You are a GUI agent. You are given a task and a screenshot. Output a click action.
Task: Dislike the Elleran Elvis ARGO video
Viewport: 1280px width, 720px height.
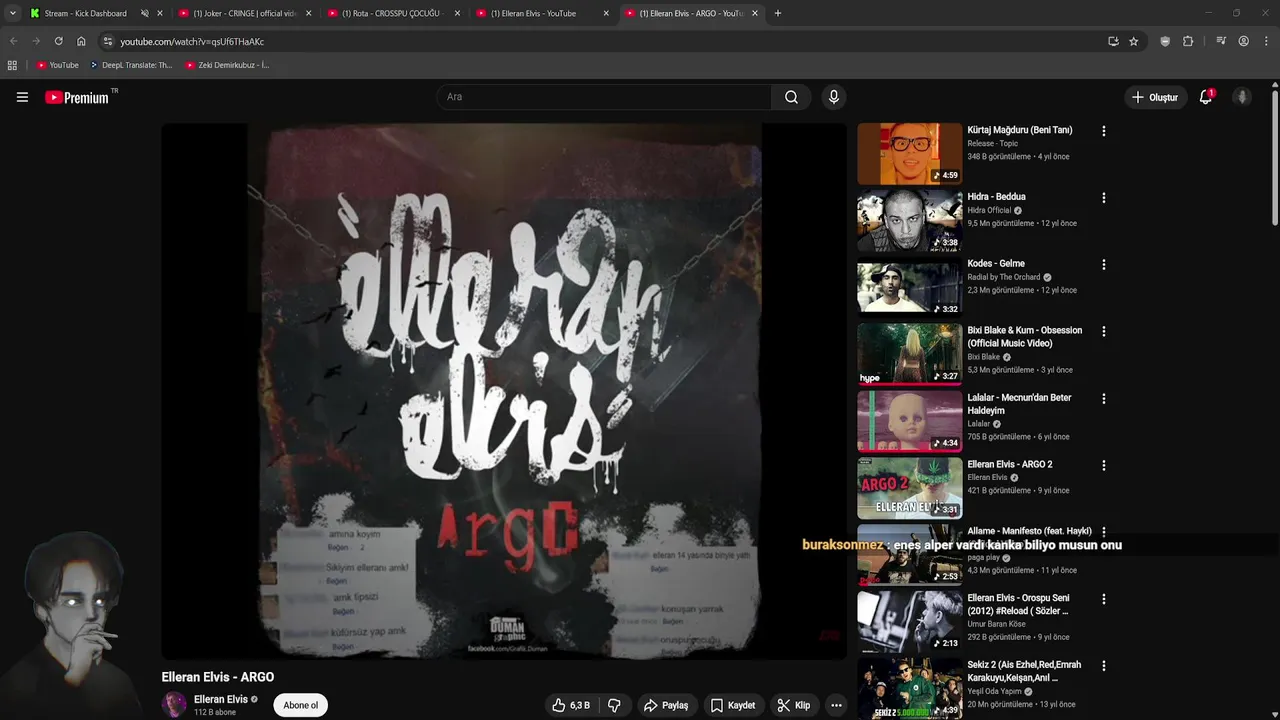click(x=614, y=705)
